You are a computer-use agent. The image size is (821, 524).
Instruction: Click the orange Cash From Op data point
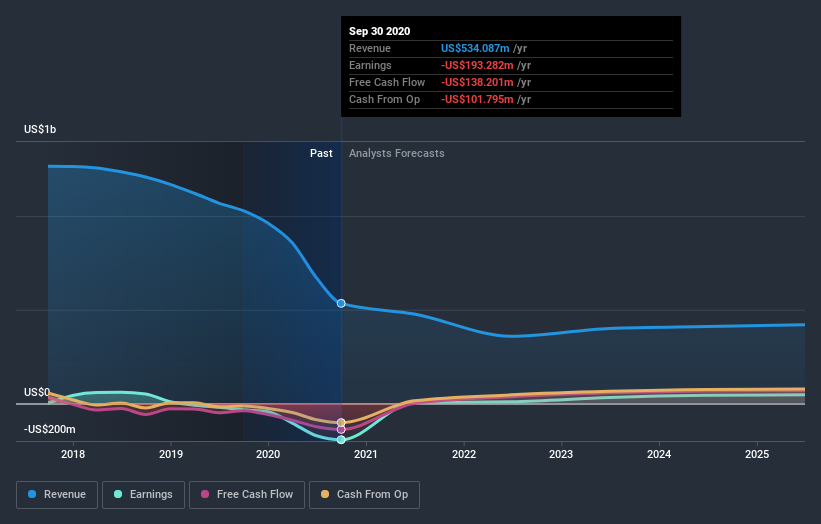pos(341,422)
